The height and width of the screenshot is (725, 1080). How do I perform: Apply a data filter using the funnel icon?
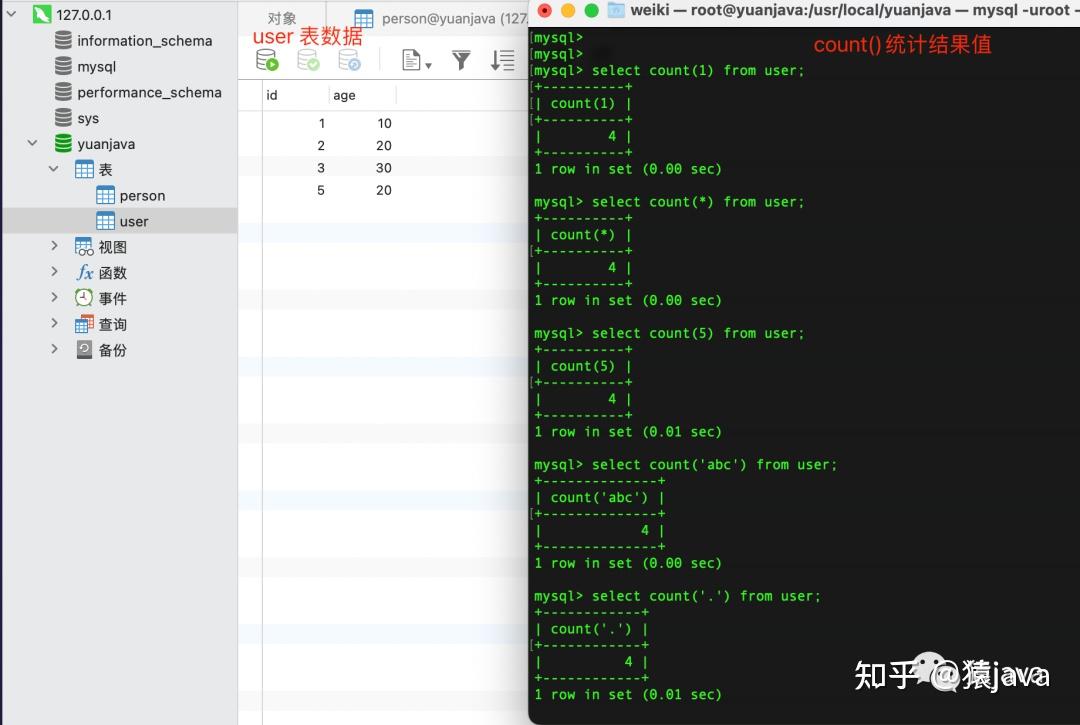461,60
